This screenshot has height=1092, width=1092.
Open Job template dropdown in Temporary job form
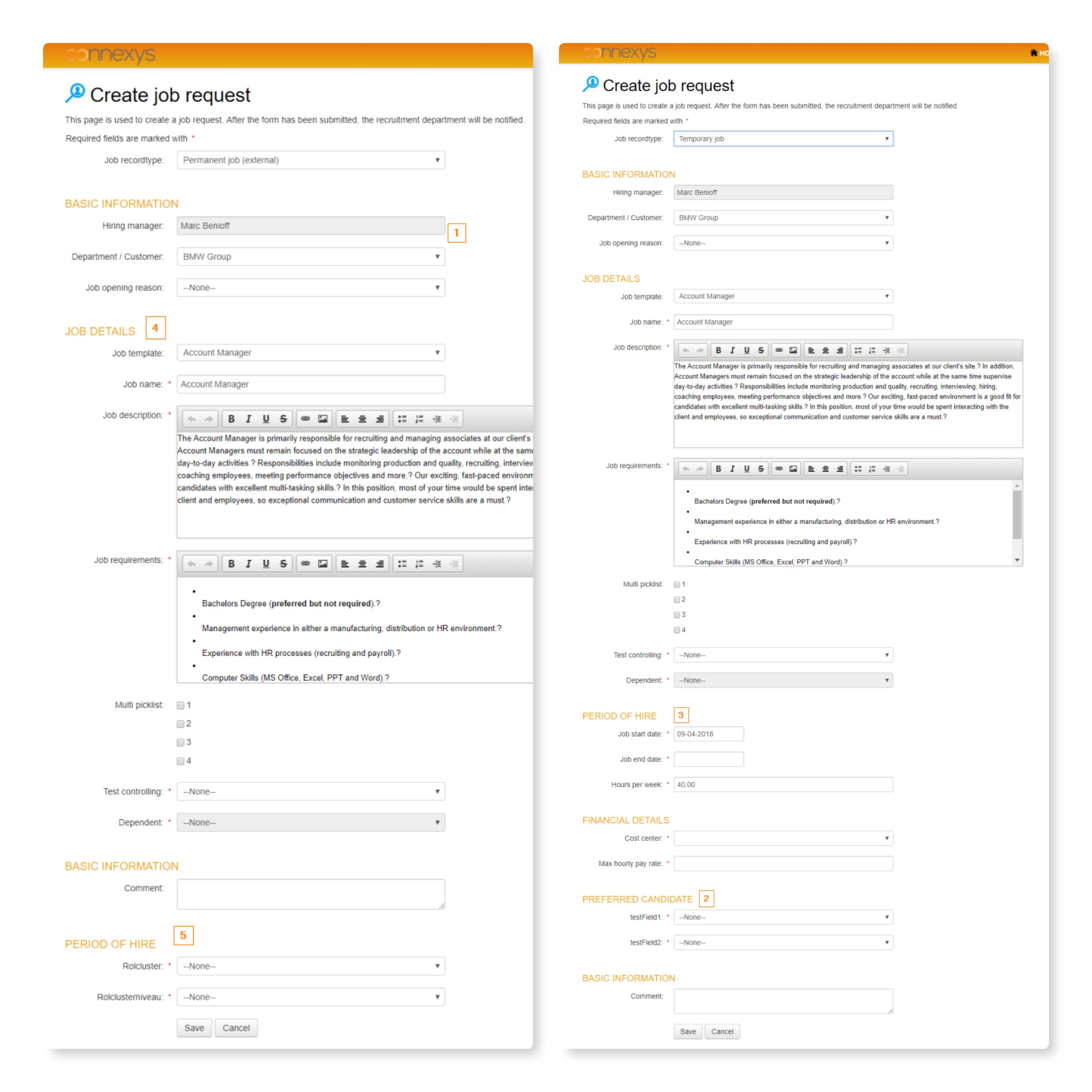point(783,296)
